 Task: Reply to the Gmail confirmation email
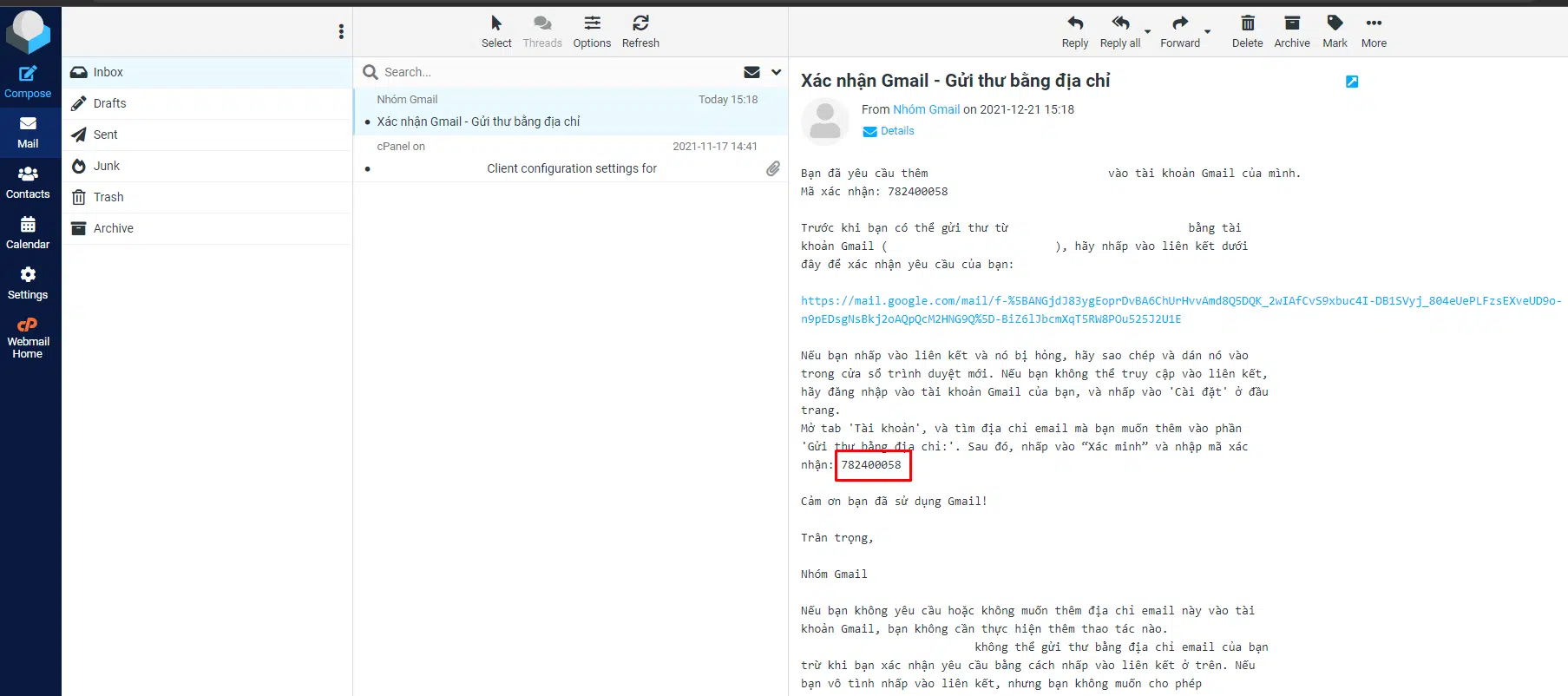(1074, 31)
